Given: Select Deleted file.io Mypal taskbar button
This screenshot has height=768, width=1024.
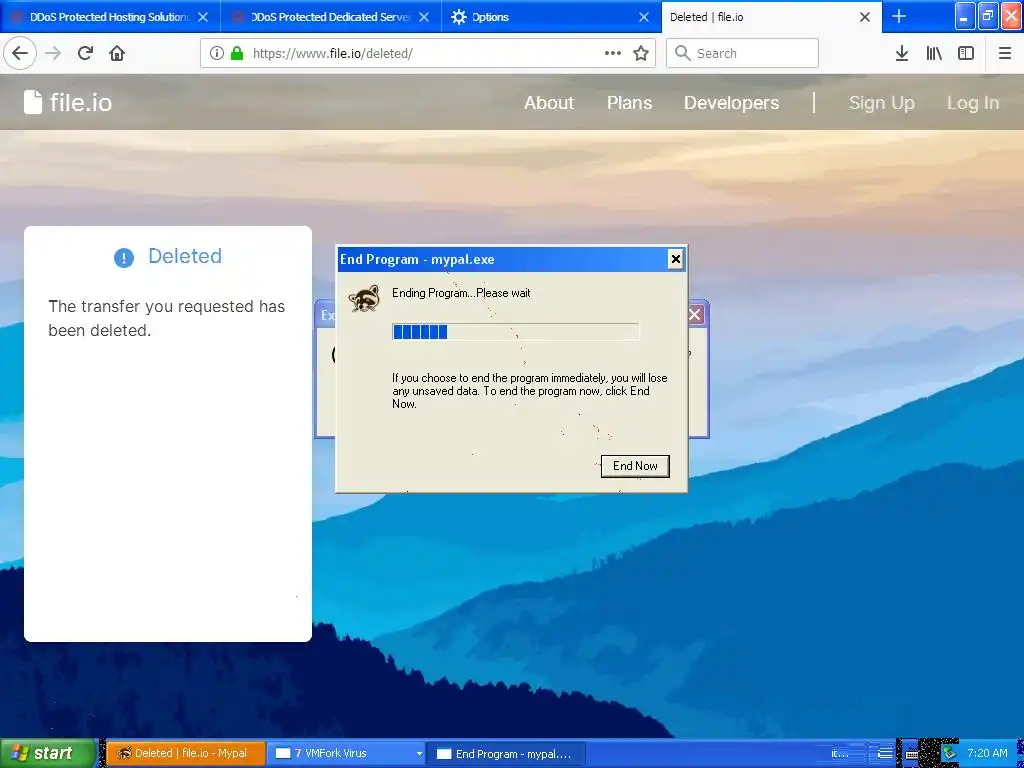Looking at the screenshot, I should (185, 753).
